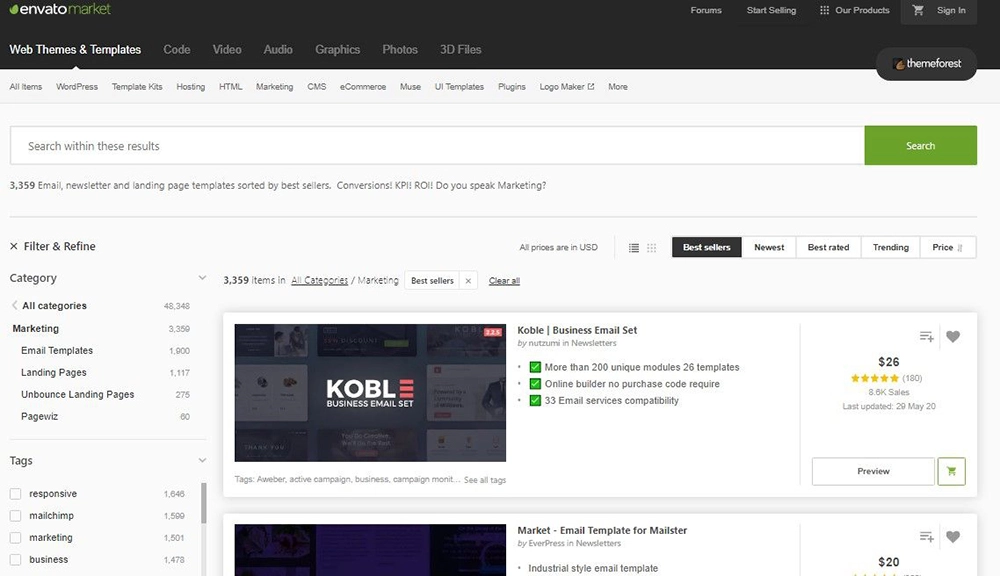Screen dimensions: 1000x576
Task: Click the Clear all filters link
Action: coord(504,281)
